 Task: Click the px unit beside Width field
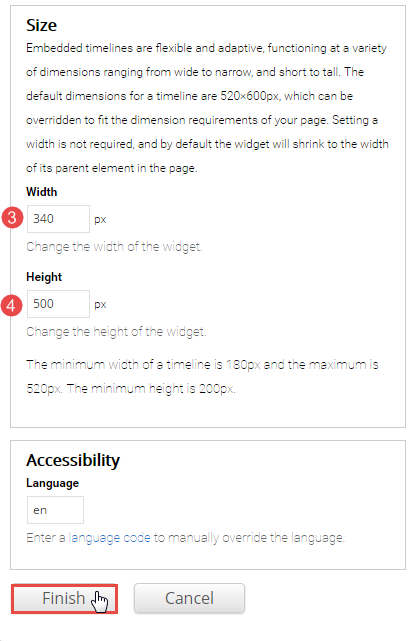100,220
